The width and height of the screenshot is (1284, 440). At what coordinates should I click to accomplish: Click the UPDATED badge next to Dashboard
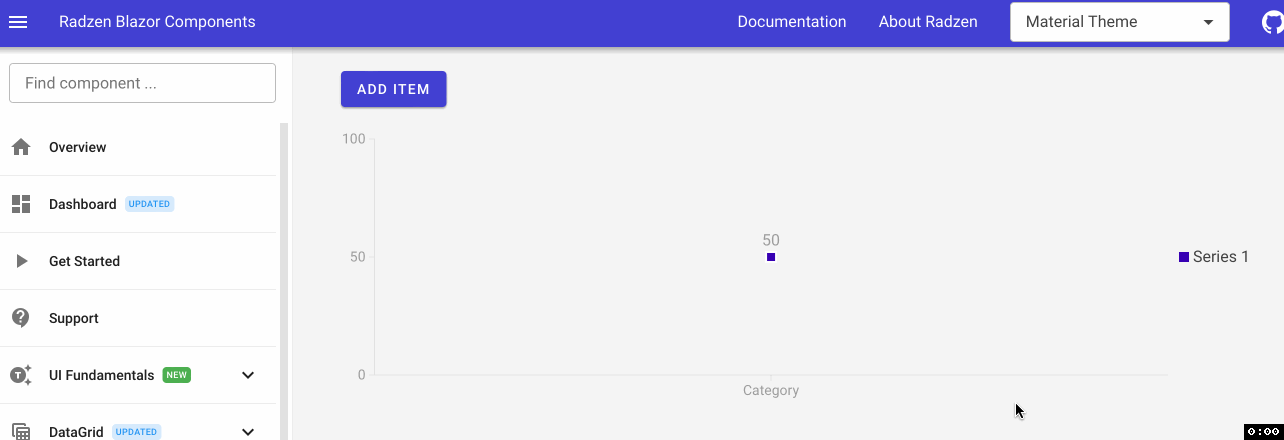pos(150,204)
